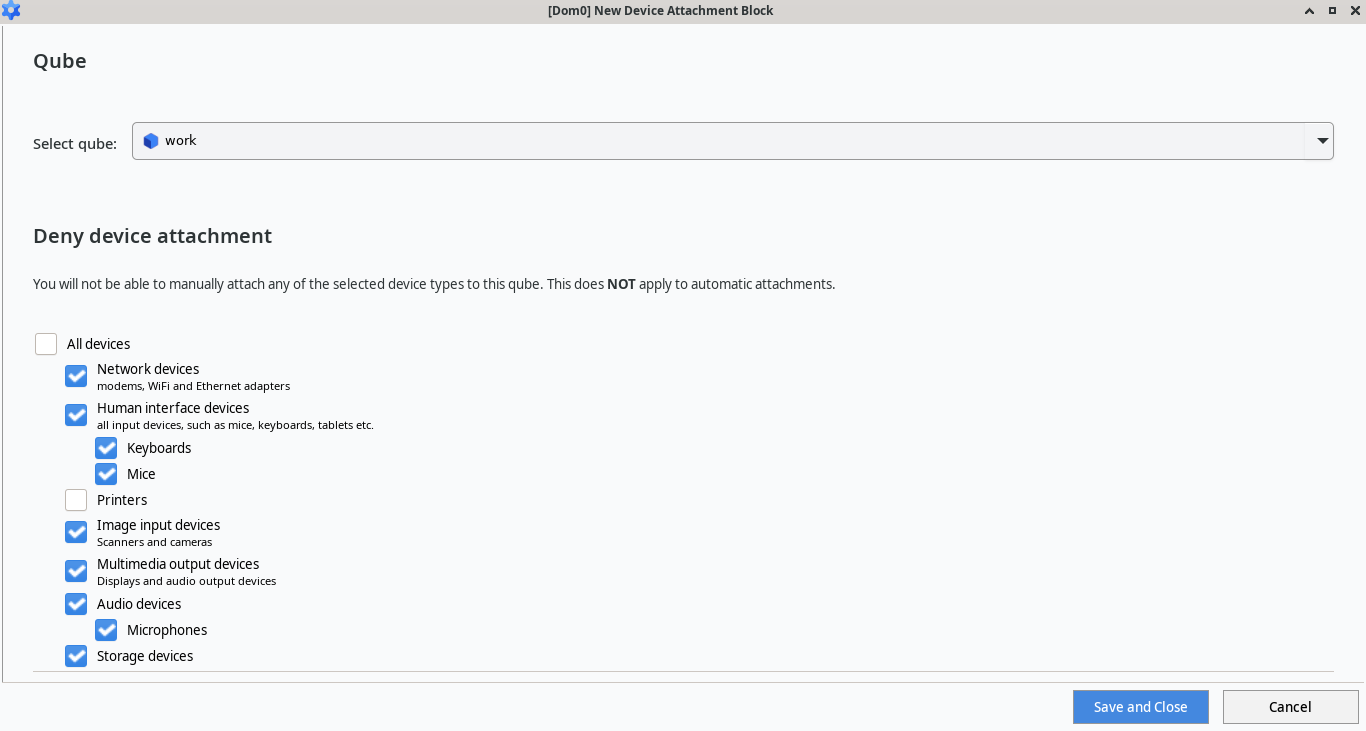
Task: Uncheck the Mice checkbox
Action: 106,473
